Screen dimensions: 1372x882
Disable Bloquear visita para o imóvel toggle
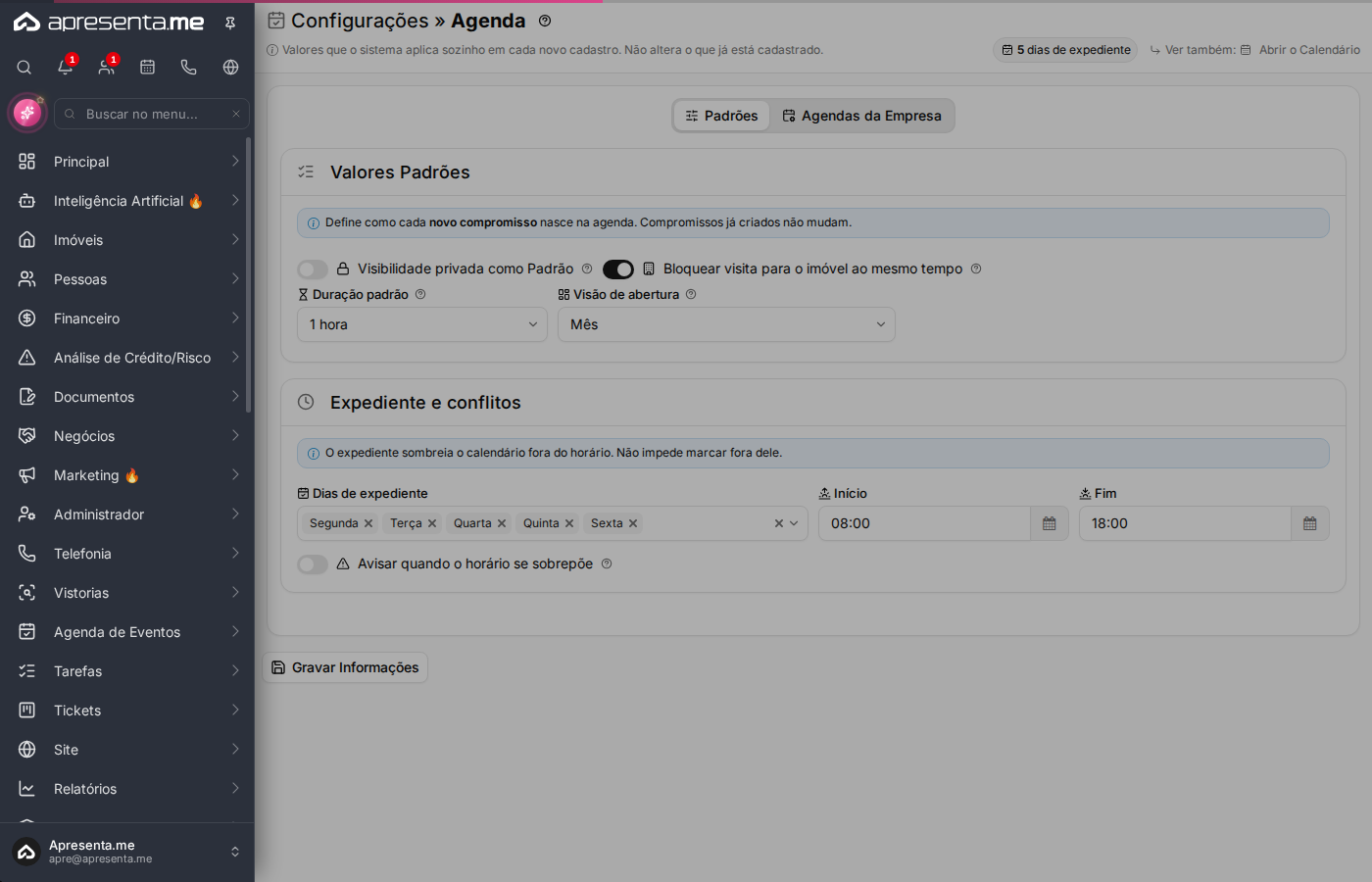pyautogui.click(x=618, y=269)
